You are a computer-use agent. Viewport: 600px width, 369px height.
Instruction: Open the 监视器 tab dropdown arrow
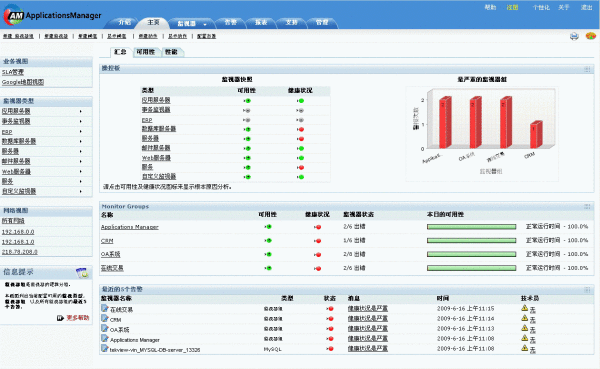click(205, 24)
